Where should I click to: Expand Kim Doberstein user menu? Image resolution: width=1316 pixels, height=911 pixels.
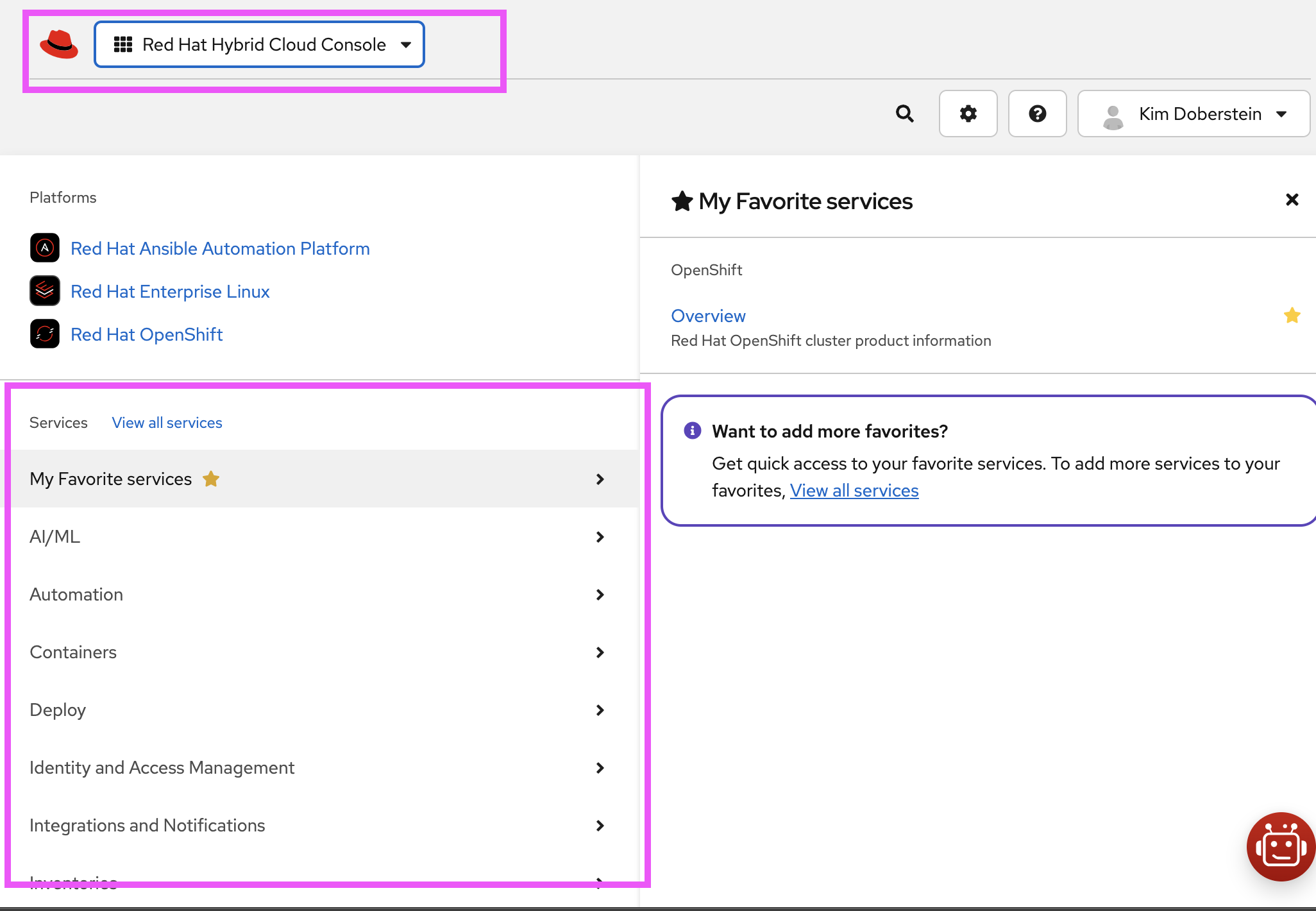1194,114
